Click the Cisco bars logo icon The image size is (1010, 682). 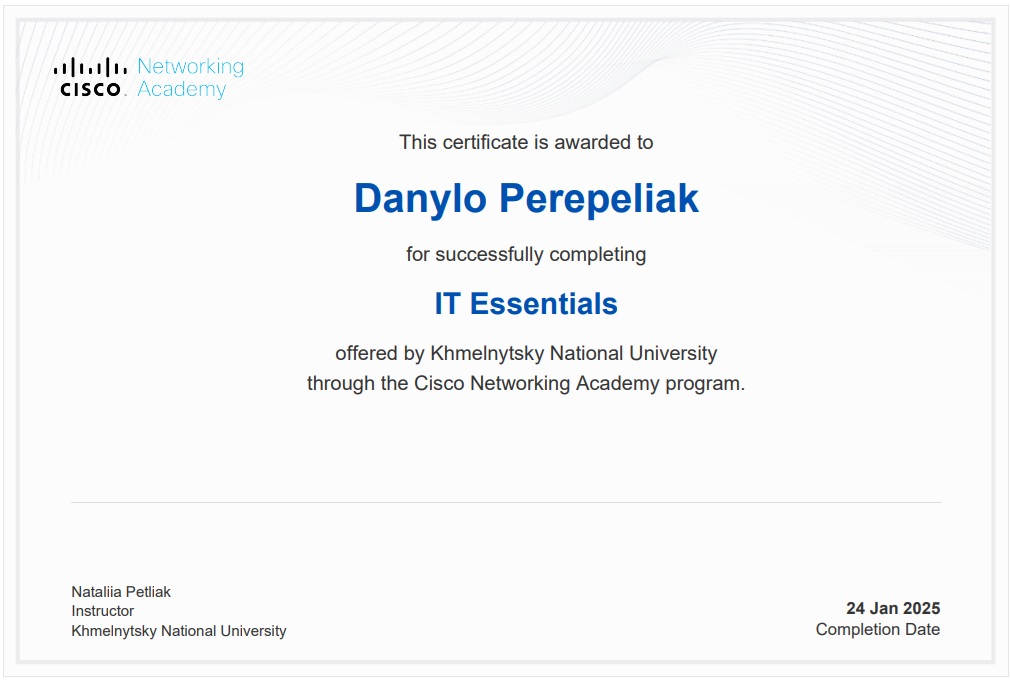[90, 67]
